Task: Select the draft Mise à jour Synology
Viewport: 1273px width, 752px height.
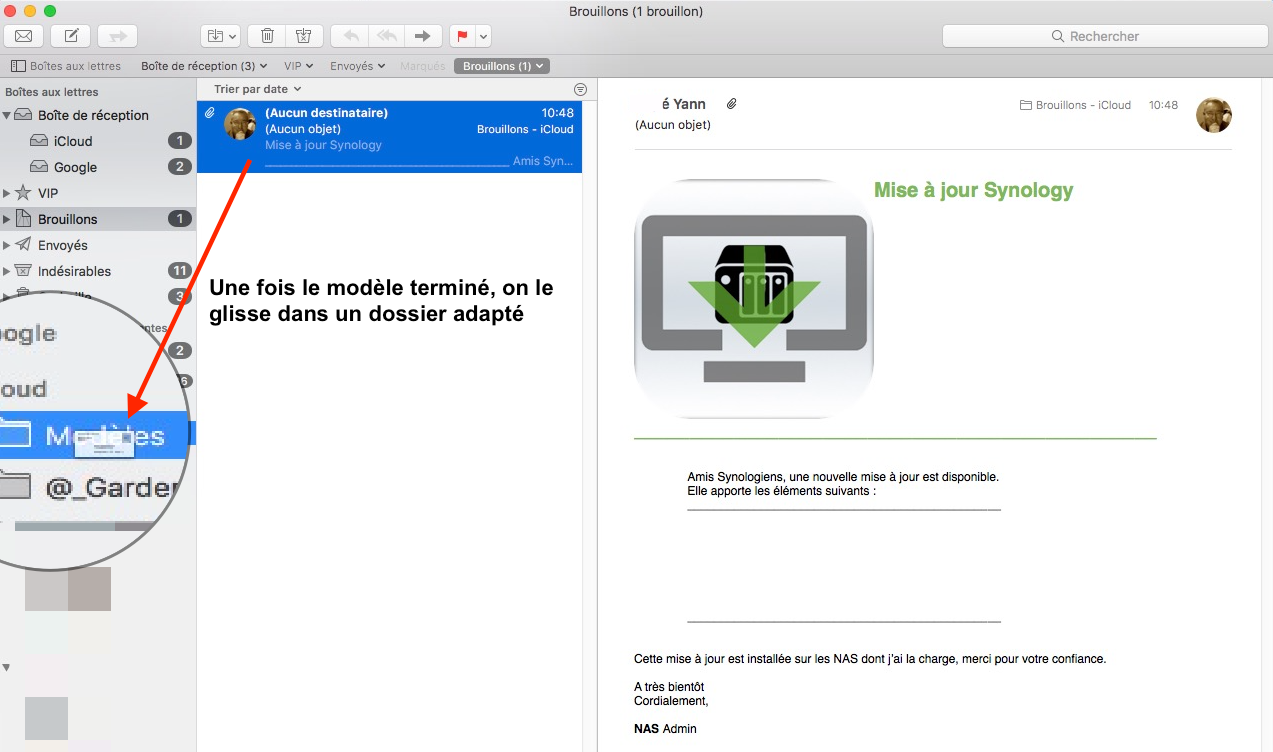Action: [x=389, y=136]
